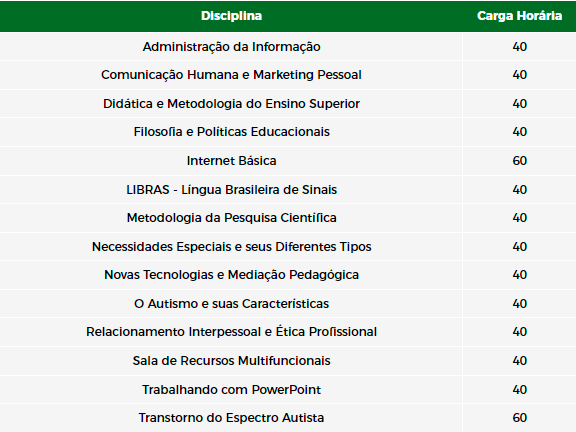Viewport: 576px width, 432px height.
Task: Click O Autismo e suas Características
Action: click(231, 304)
